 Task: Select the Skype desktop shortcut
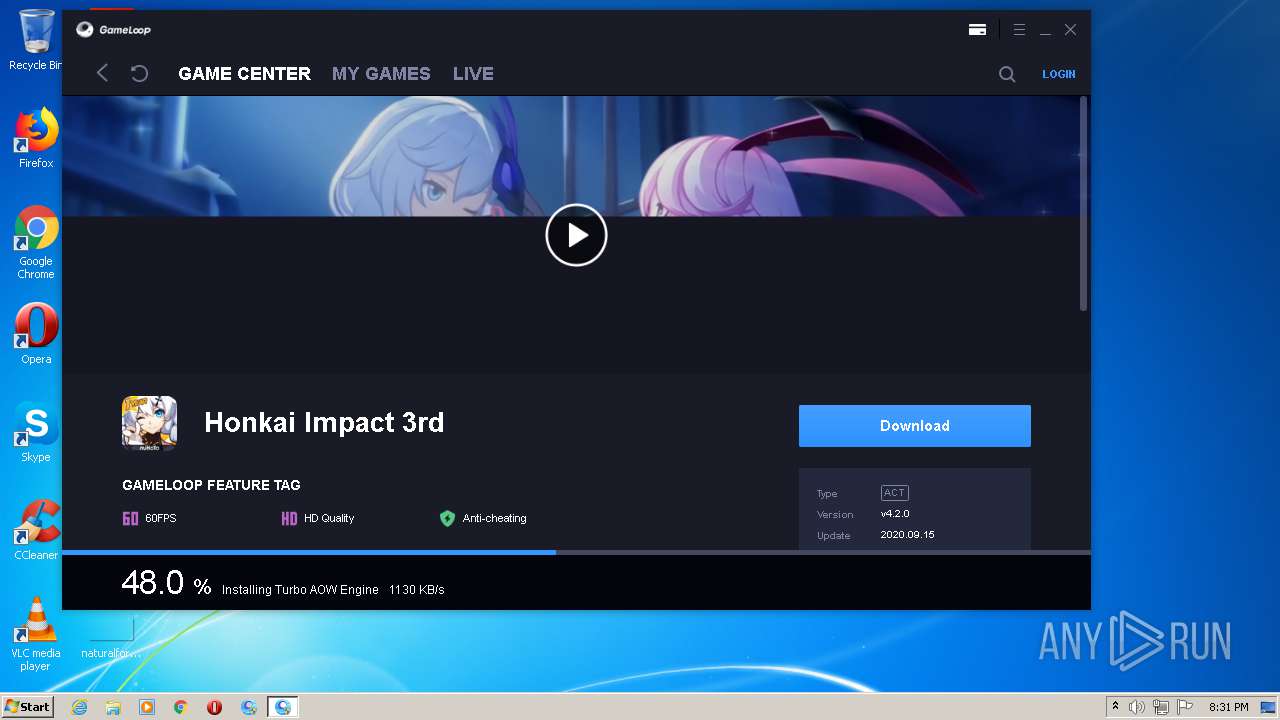click(36, 432)
